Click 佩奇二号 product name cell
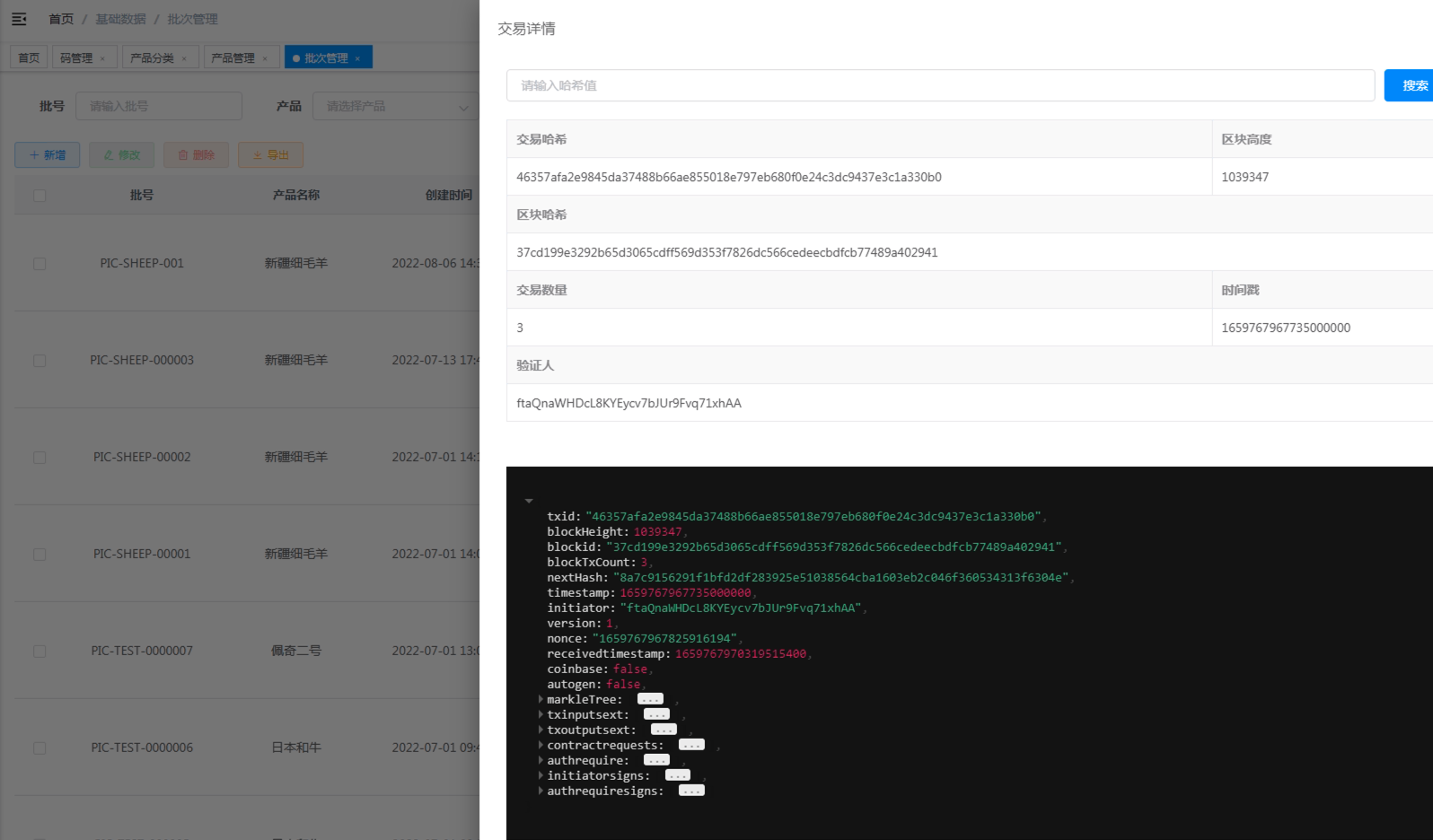Image resolution: width=1433 pixels, height=840 pixels. (x=296, y=651)
